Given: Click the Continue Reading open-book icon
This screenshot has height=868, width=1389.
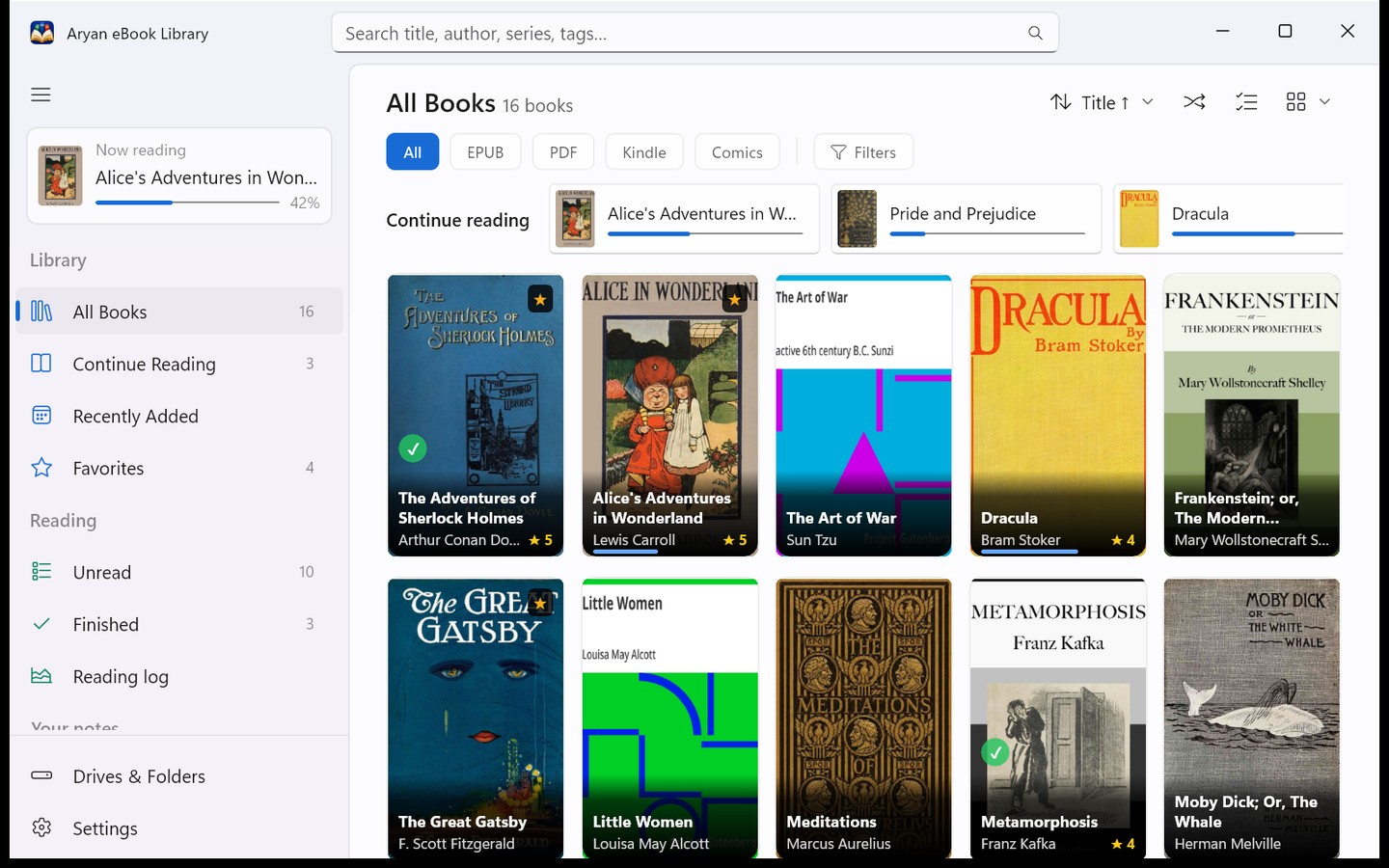Looking at the screenshot, I should 41,364.
